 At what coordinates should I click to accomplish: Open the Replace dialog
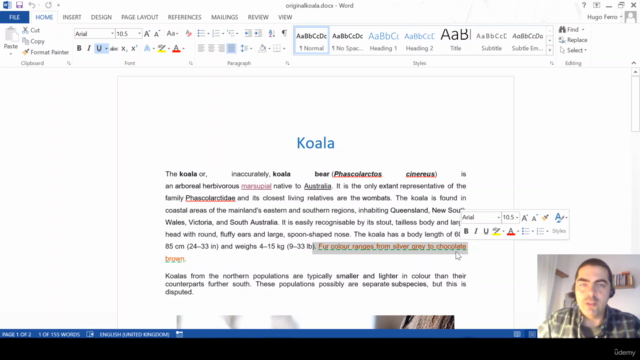point(573,40)
